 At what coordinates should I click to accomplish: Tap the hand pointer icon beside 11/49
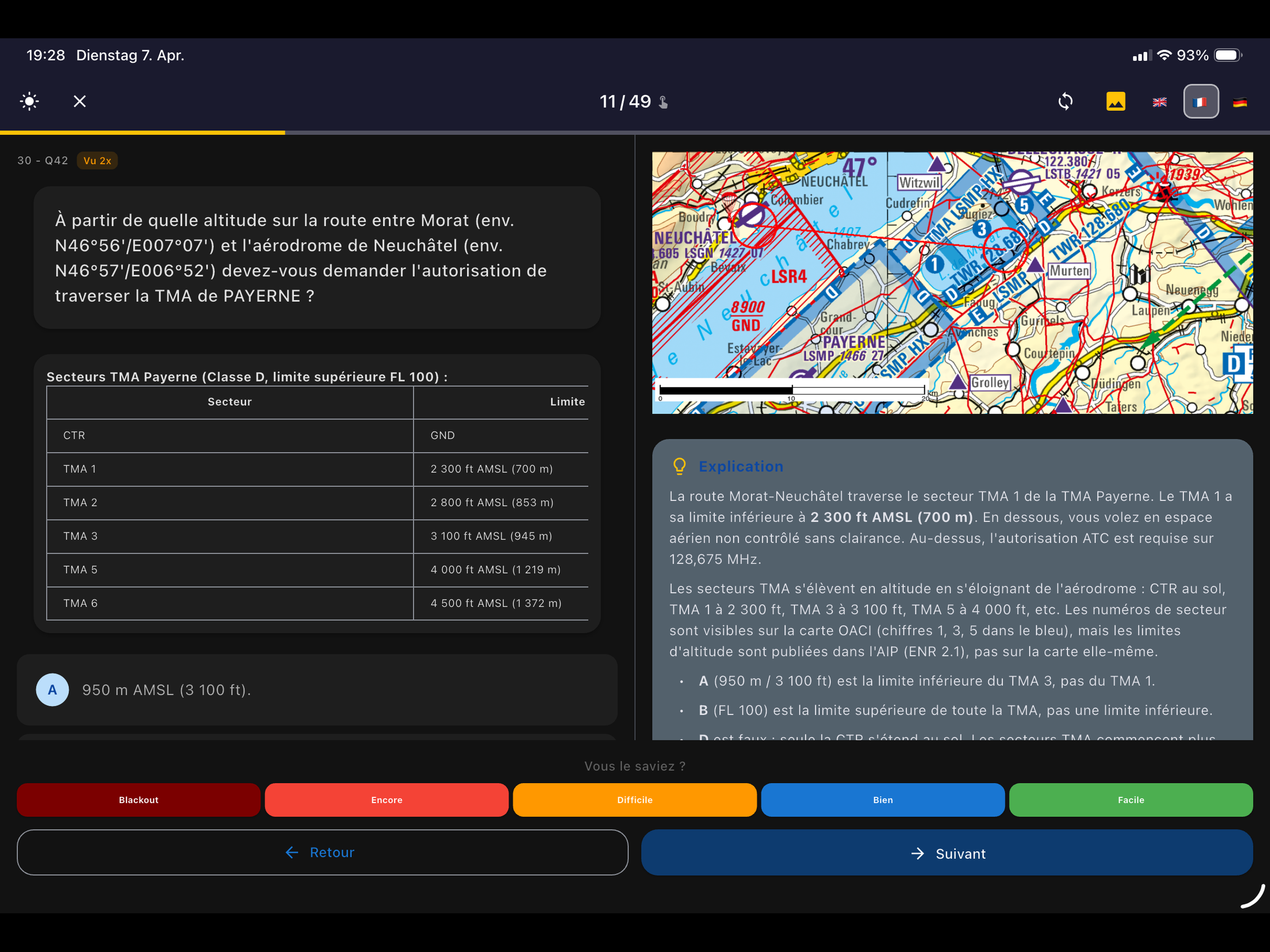663,102
